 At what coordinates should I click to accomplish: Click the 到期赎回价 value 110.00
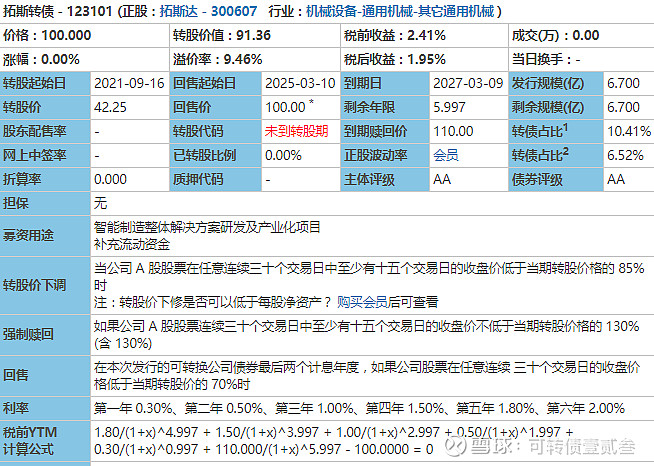(x=453, y=132)
